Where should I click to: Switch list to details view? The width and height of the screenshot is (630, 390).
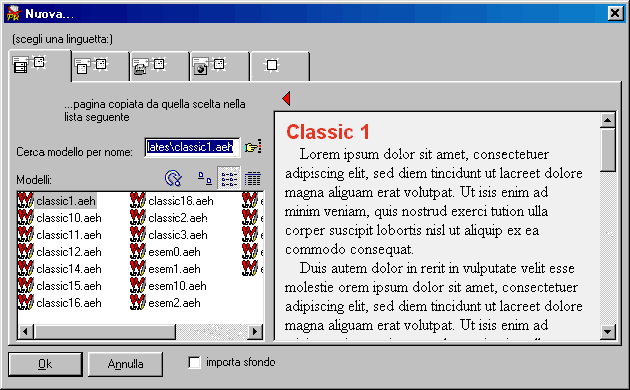point(252,178)
